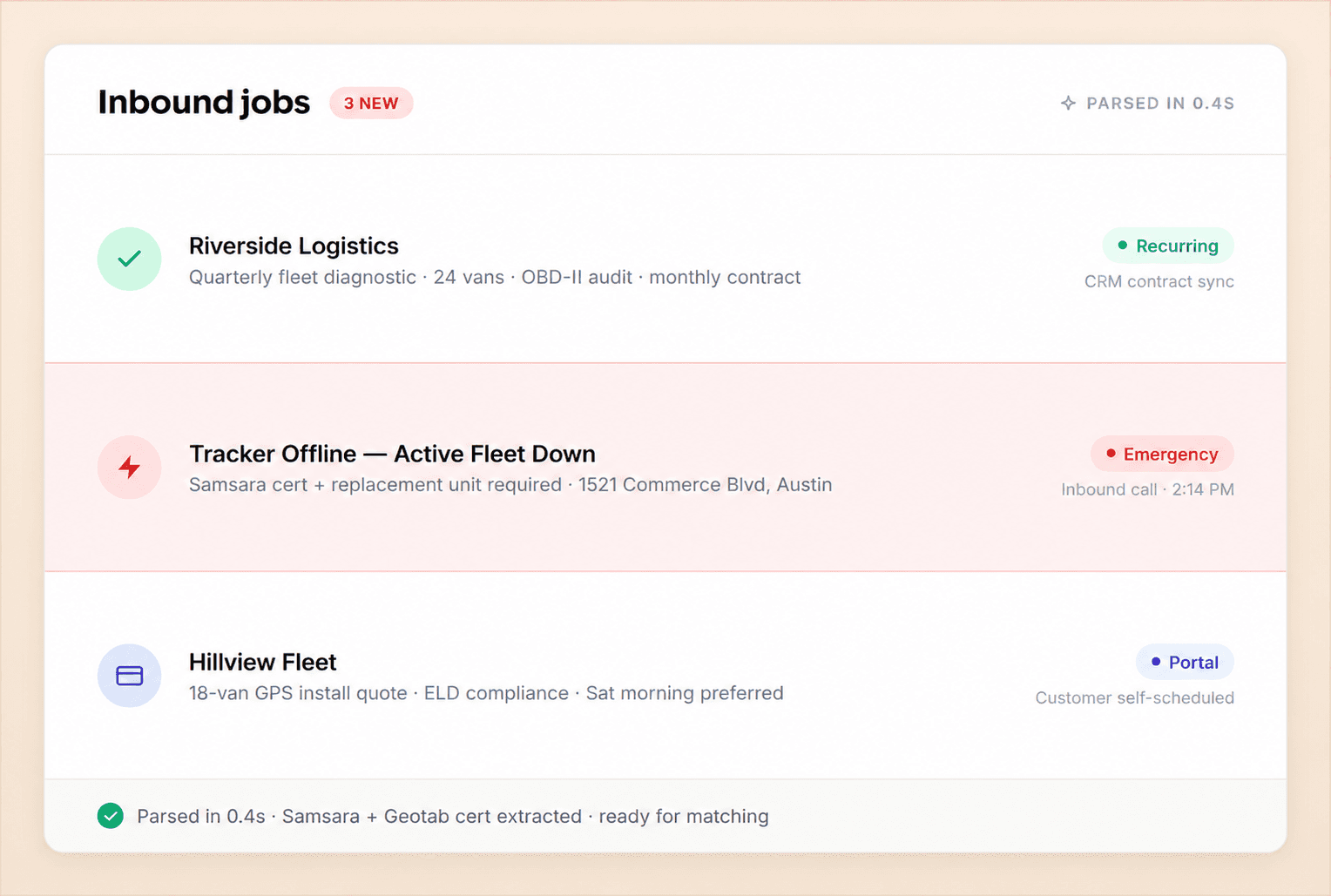Click the green check icon in footer status
Image resolution: width=1331 pixels, height=896 pixels.
[x=111, y=816]
